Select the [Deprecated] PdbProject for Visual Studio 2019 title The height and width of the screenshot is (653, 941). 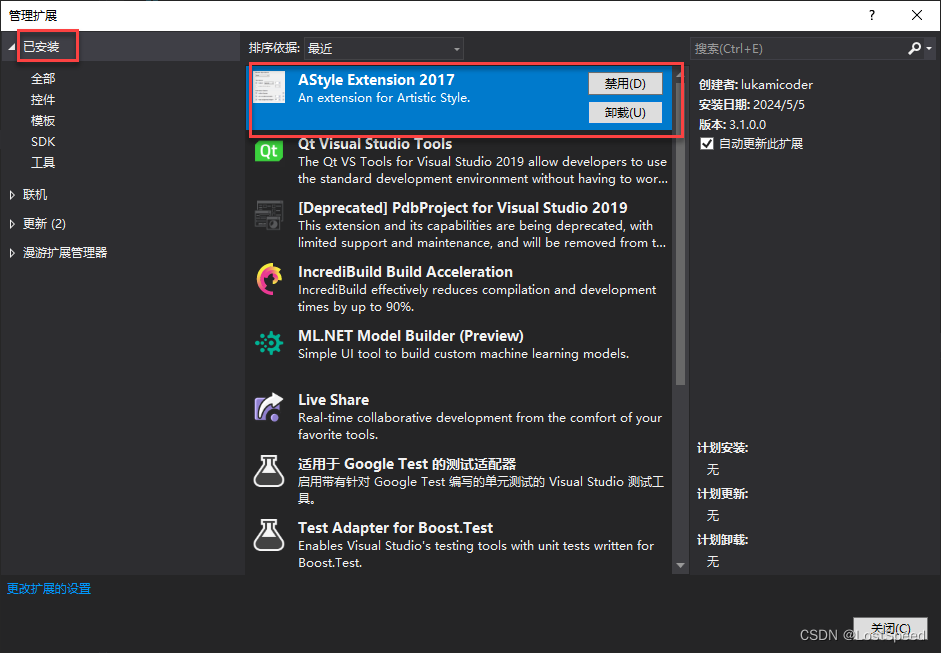463,208
